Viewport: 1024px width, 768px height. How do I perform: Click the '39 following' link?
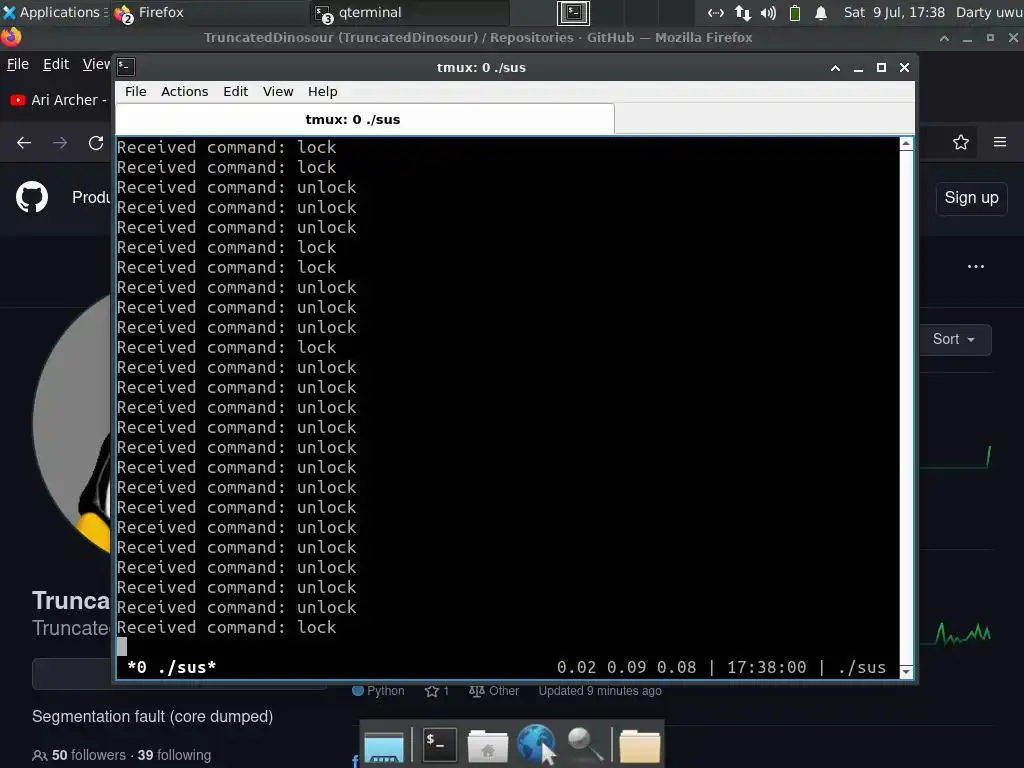pos(174,755)
